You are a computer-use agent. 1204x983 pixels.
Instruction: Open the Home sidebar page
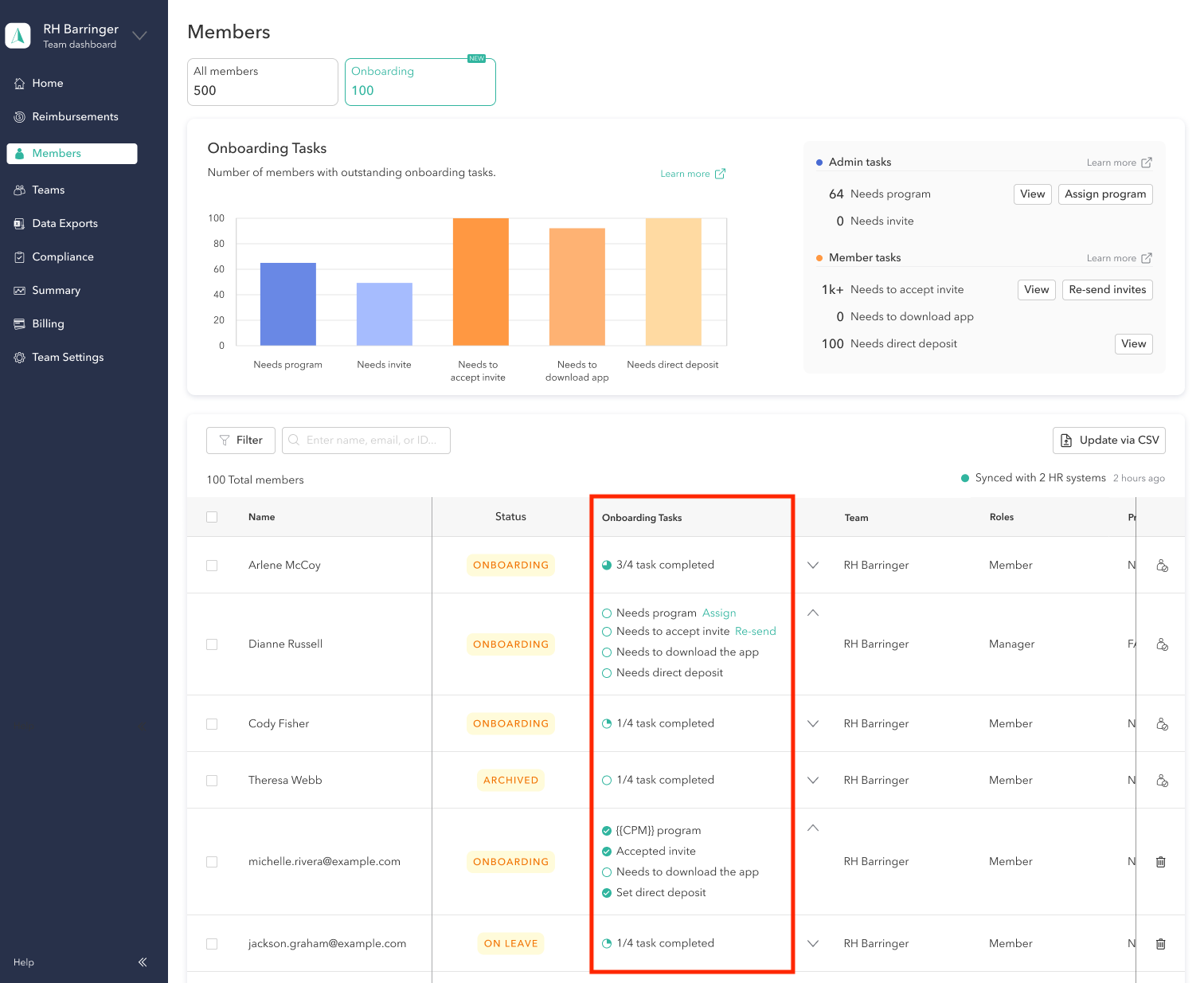click(x=48, y=83)
